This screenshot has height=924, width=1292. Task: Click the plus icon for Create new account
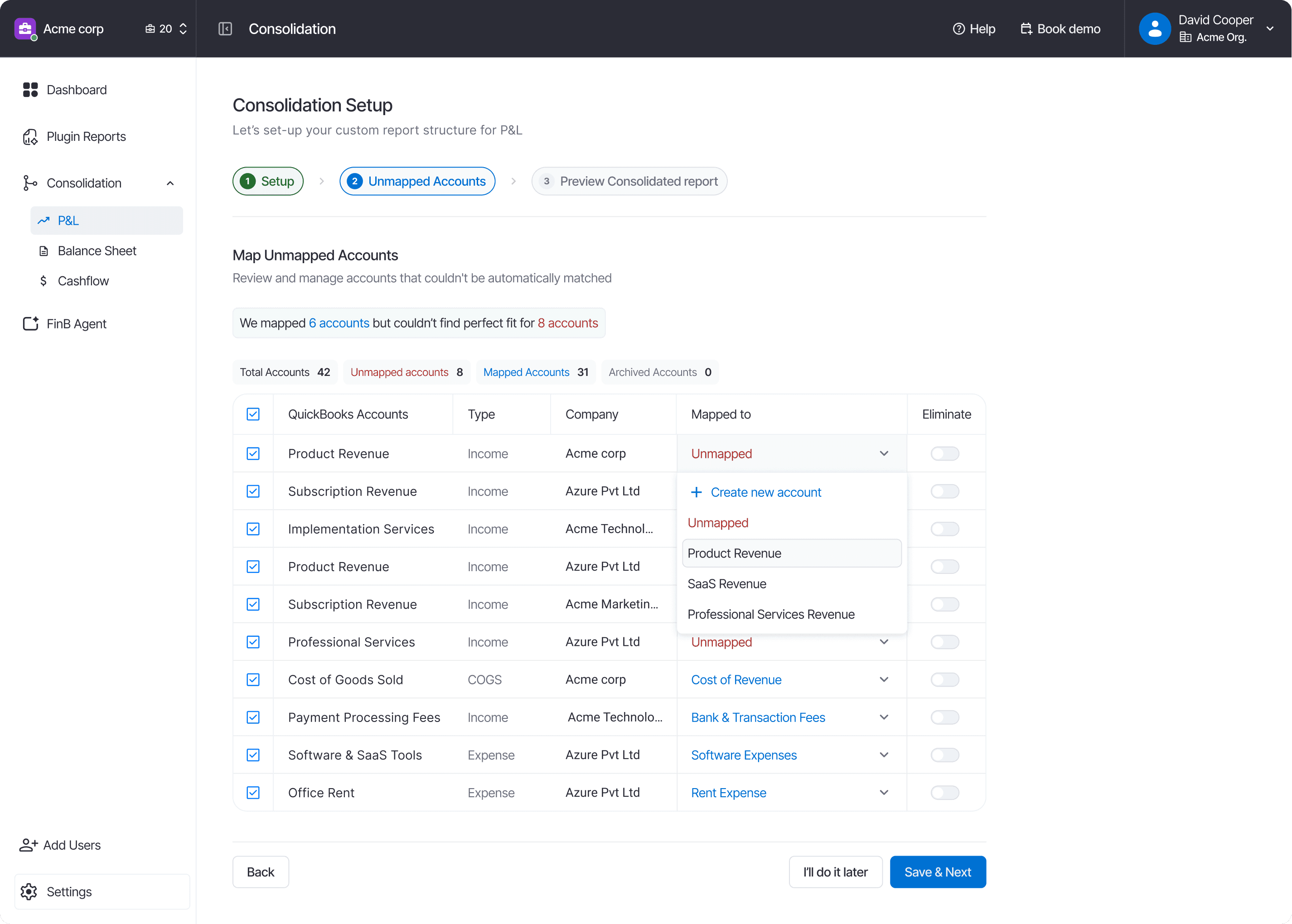696,492
